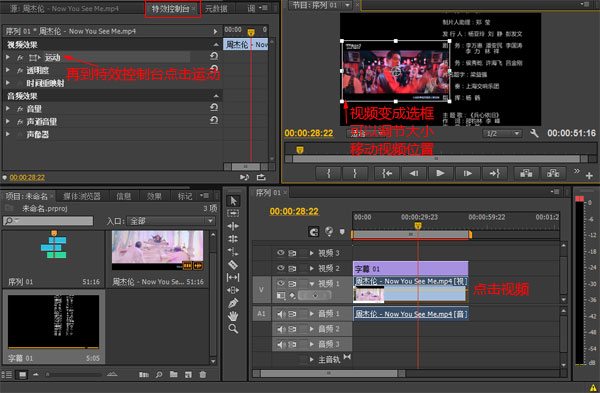The height and width of the screenshot is (393, 600).
Task: Hide the 视频 2 track eye
Action: pos(280,268)
